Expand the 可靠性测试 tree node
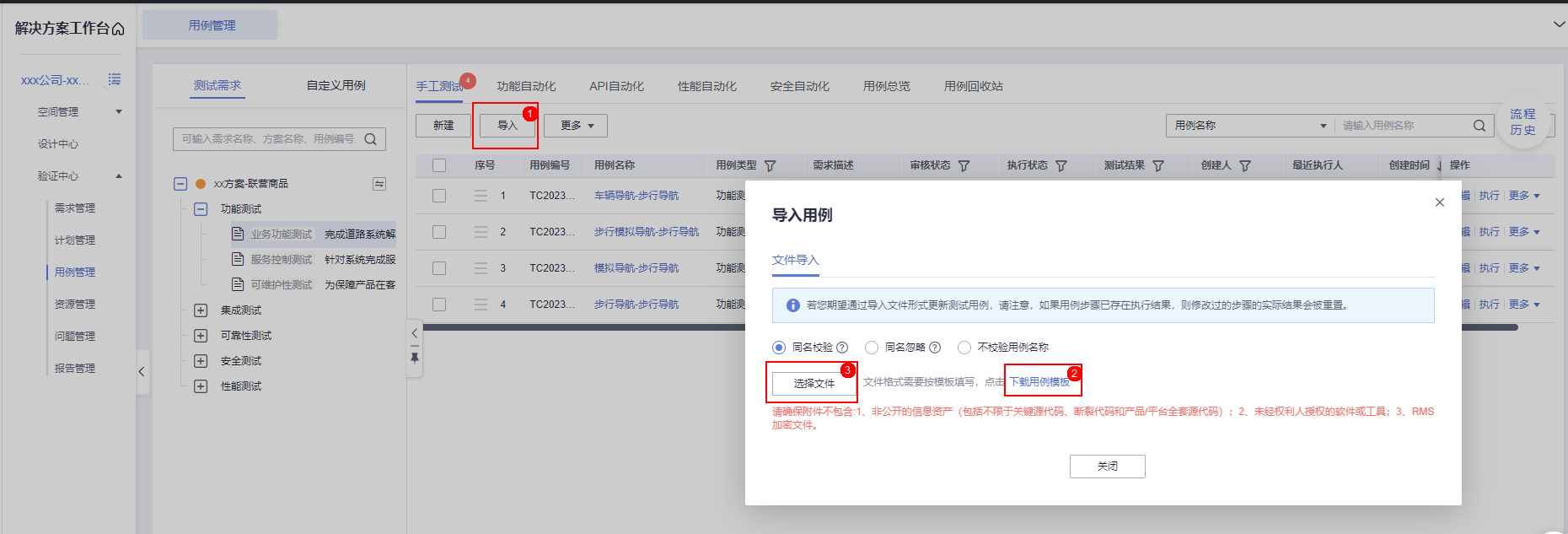The image size is (1568, 534). pyautogui.click(x=201, y=336)
